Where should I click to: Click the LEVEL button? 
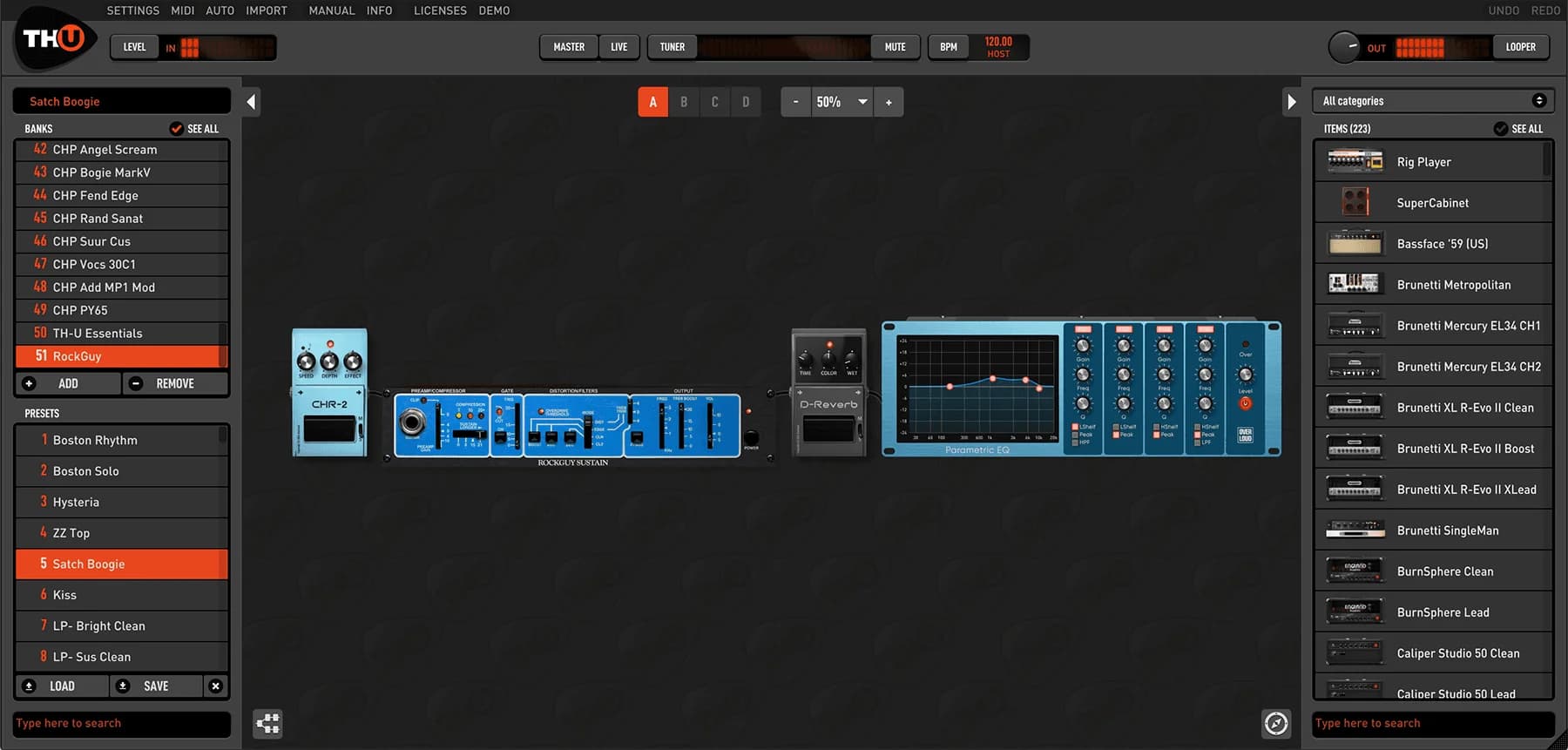coord(134,47)
